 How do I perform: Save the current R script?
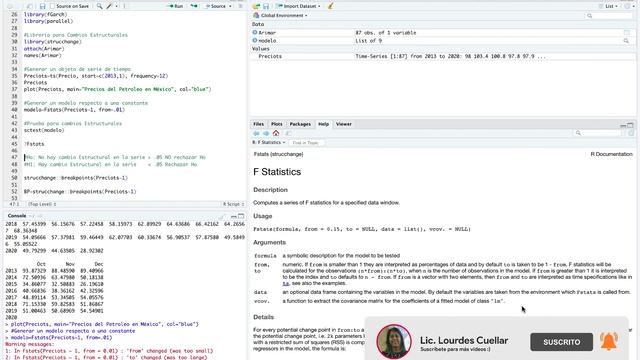pos(42,6)
